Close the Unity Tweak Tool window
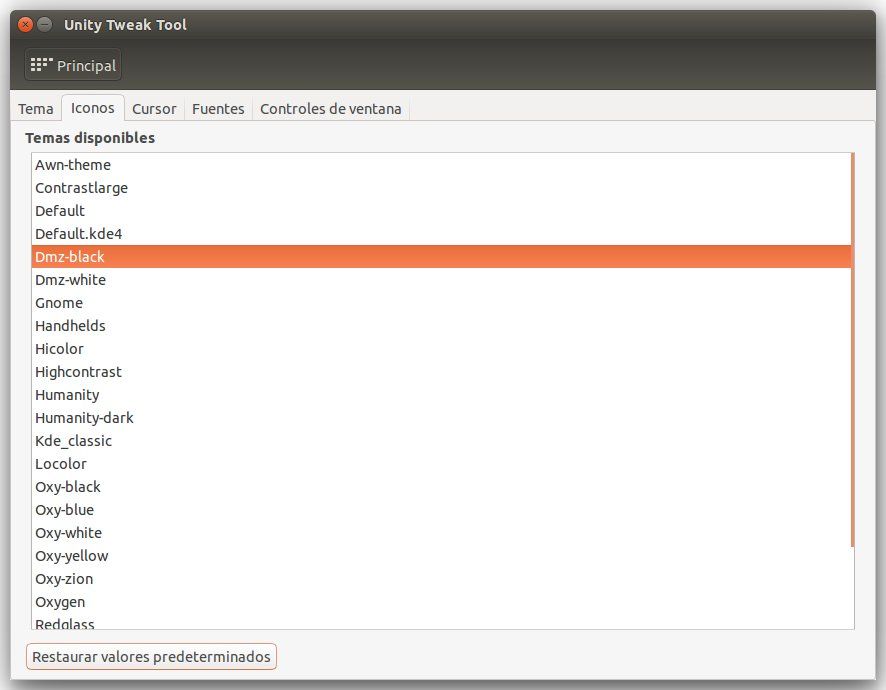The image size is (886, 690). tap(25, 25)
